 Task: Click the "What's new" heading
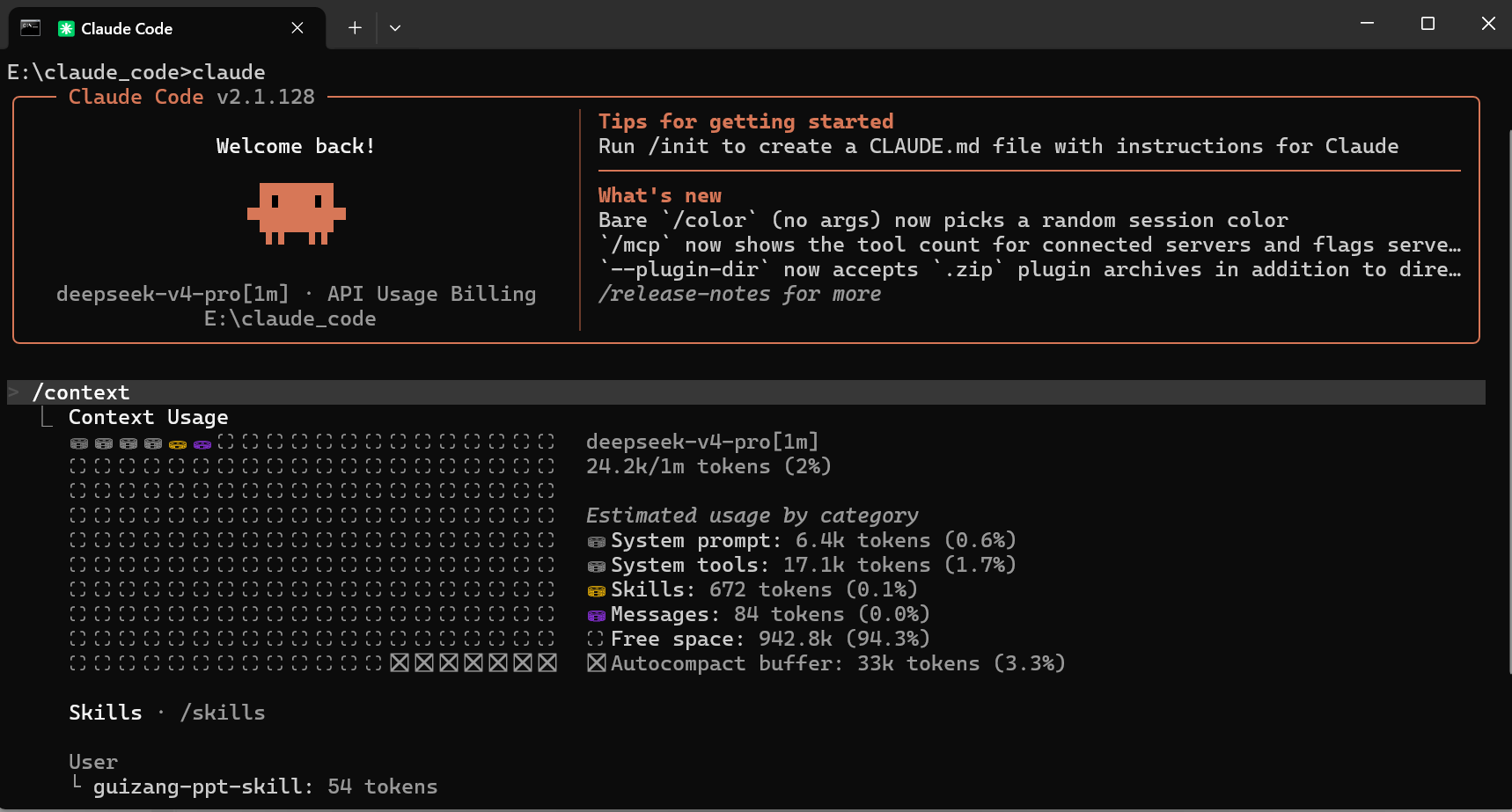pyautogui.click(x=660, y=195)
